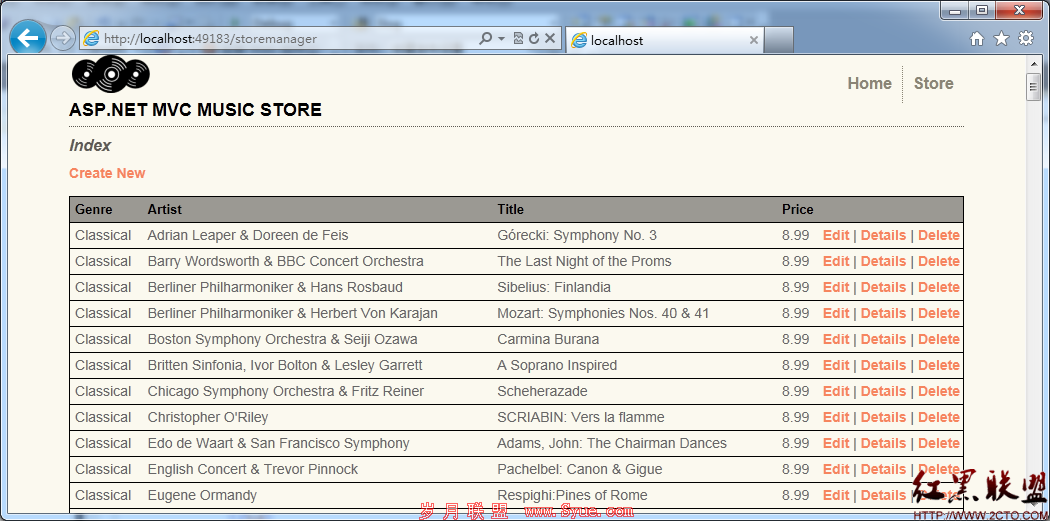Details for Pachelbel: Canon & Gigue
This screenshot has width=1050, height=521.
883,469
